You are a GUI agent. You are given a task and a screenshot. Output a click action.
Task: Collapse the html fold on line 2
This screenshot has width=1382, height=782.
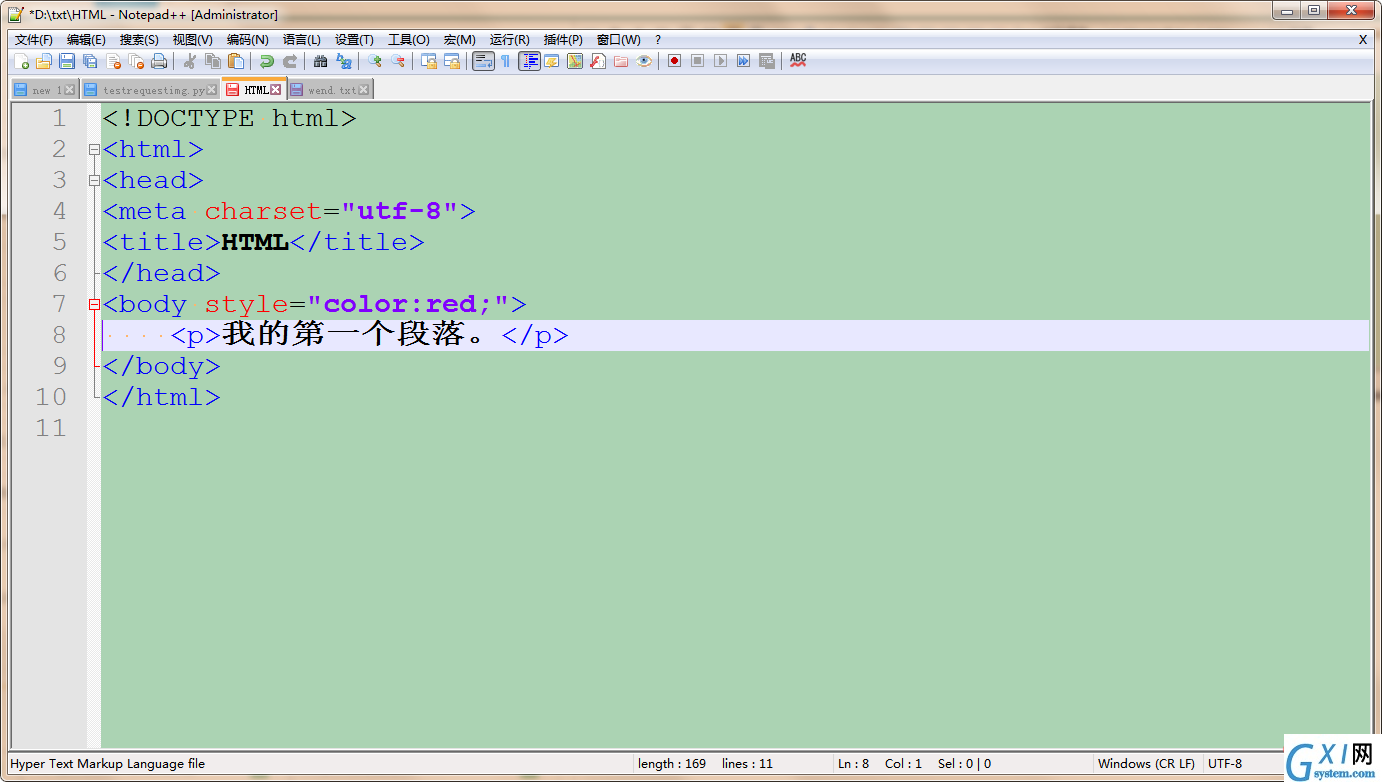[x=95, y=150]
